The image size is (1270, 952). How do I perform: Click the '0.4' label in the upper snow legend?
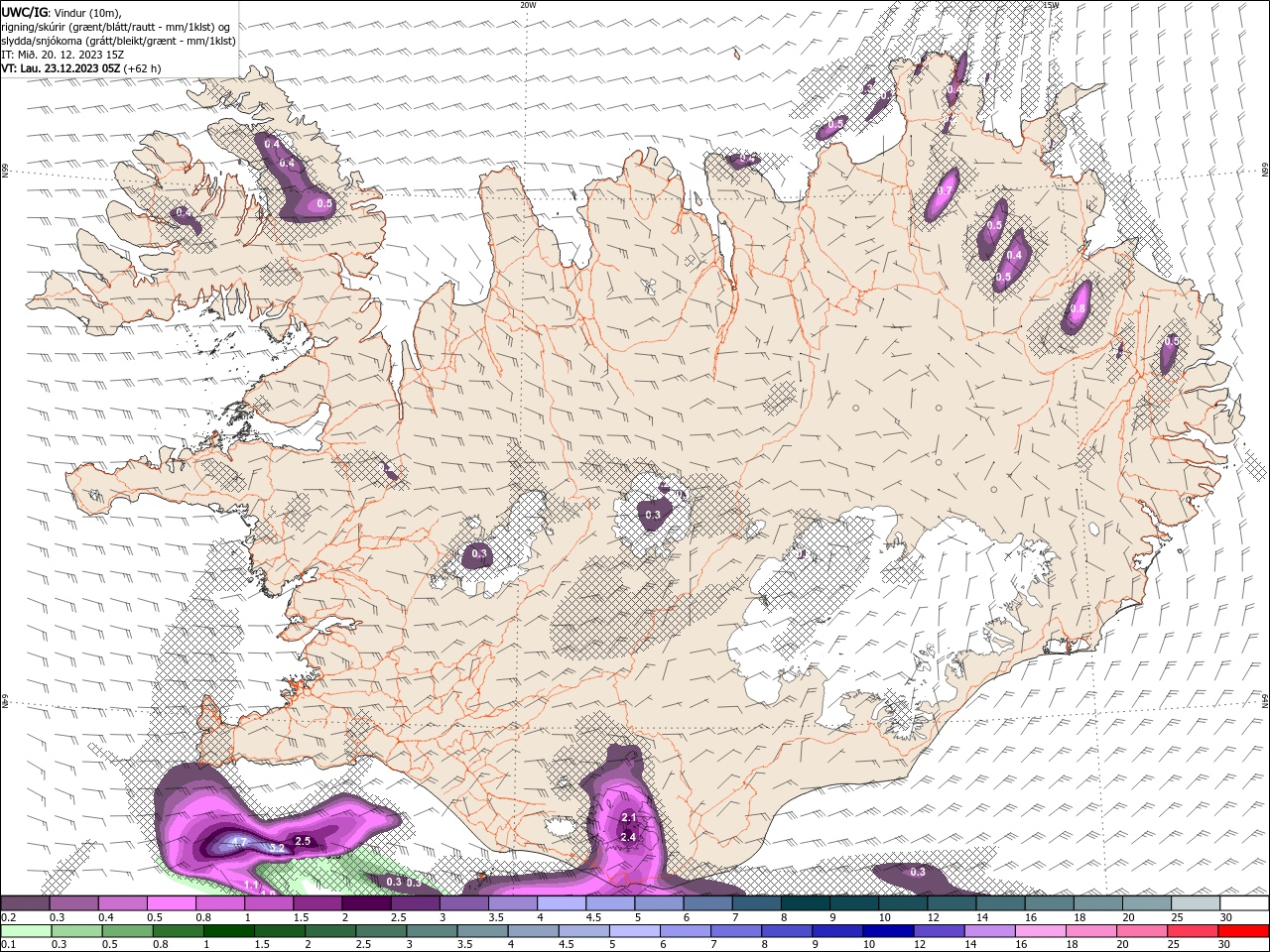point(106,917)
